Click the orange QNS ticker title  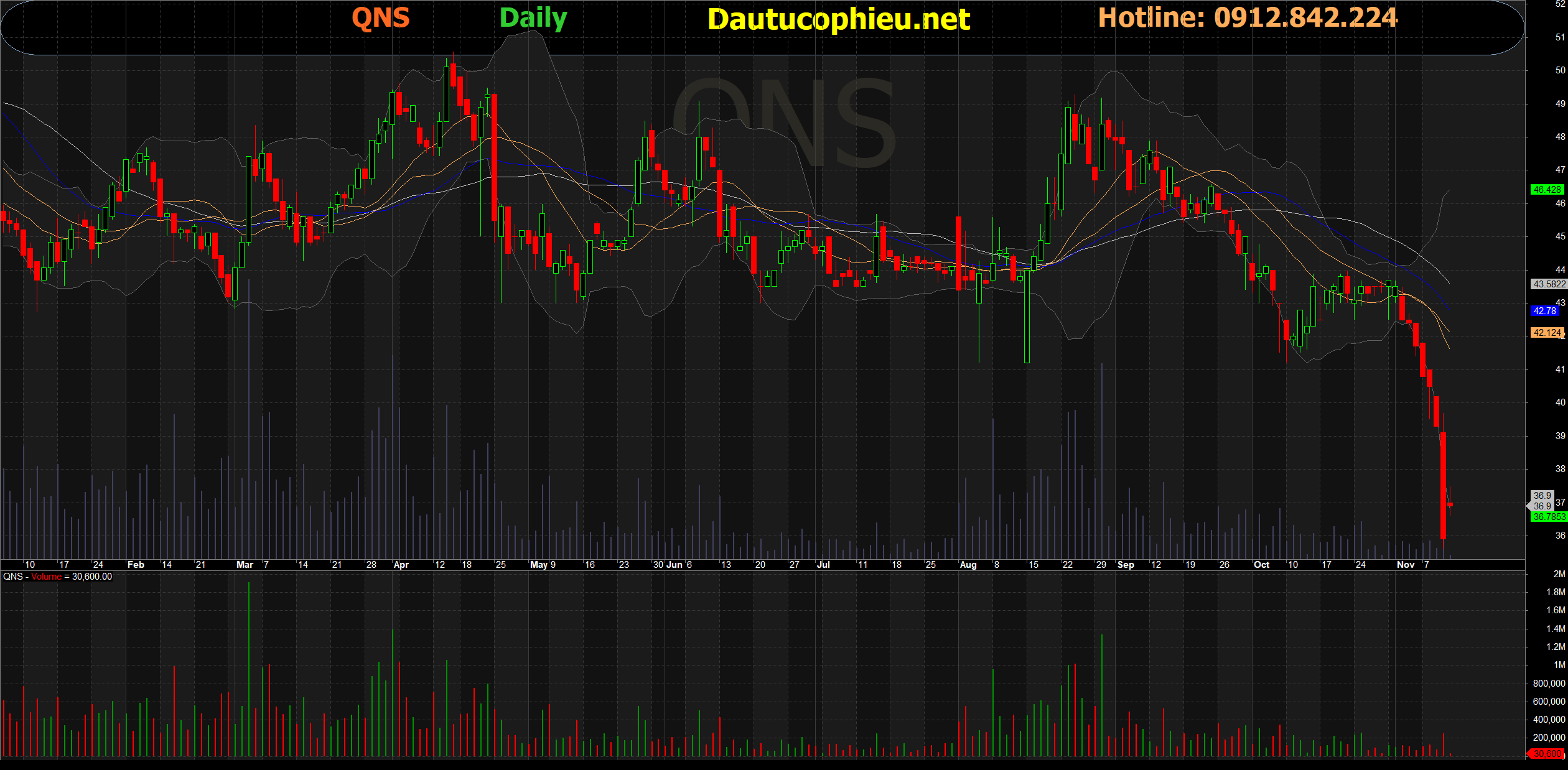(x=381, y=17)
